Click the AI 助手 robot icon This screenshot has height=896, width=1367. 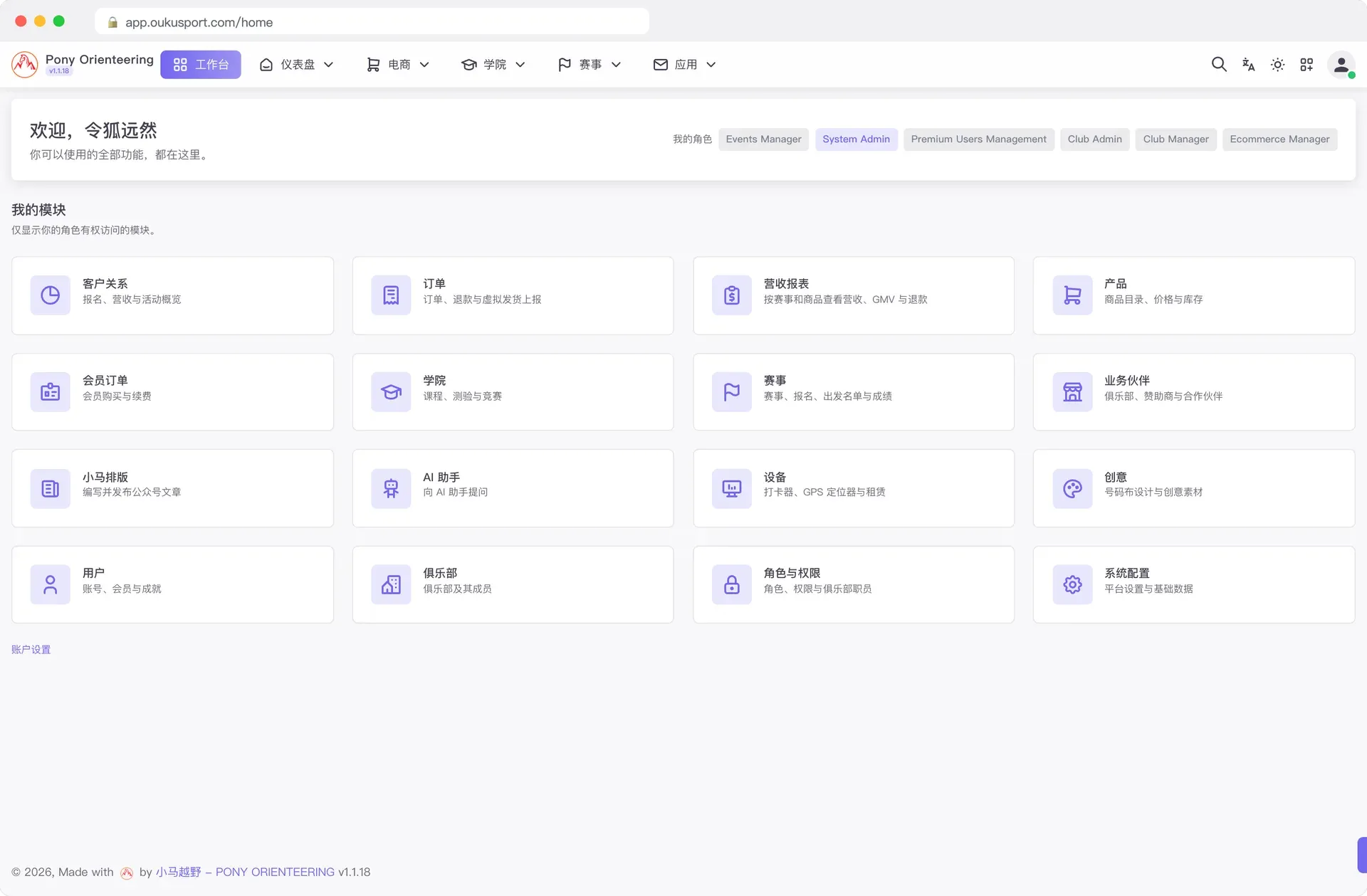(x=391, y=488)
